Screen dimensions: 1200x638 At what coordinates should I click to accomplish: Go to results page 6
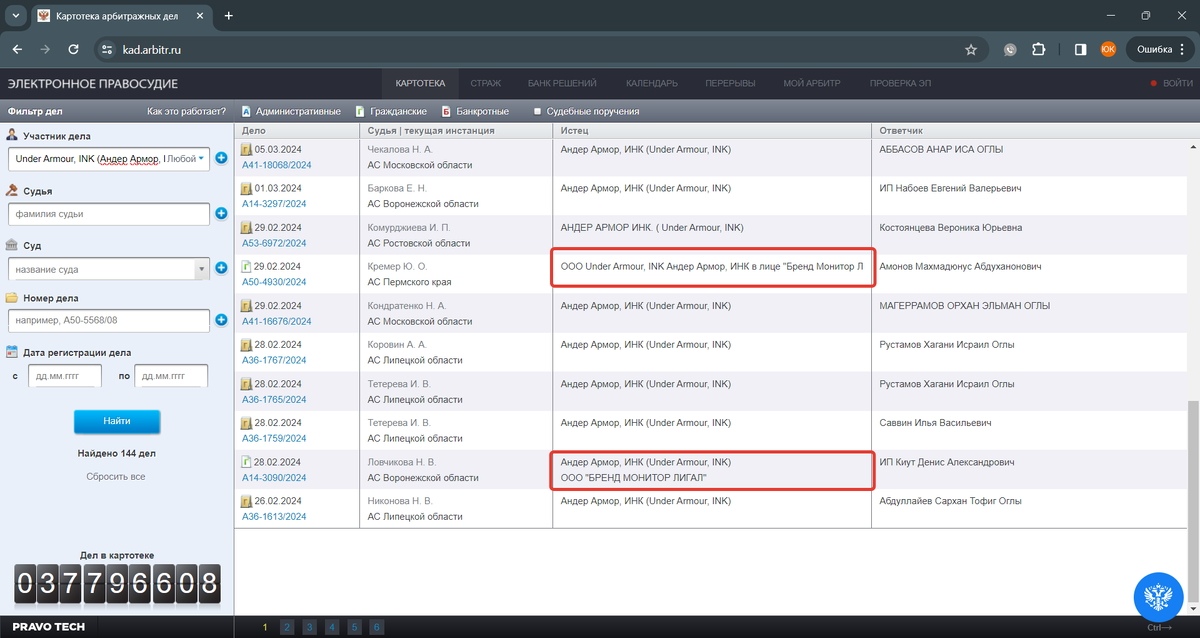pyautogui.click(x=377, y=627)
